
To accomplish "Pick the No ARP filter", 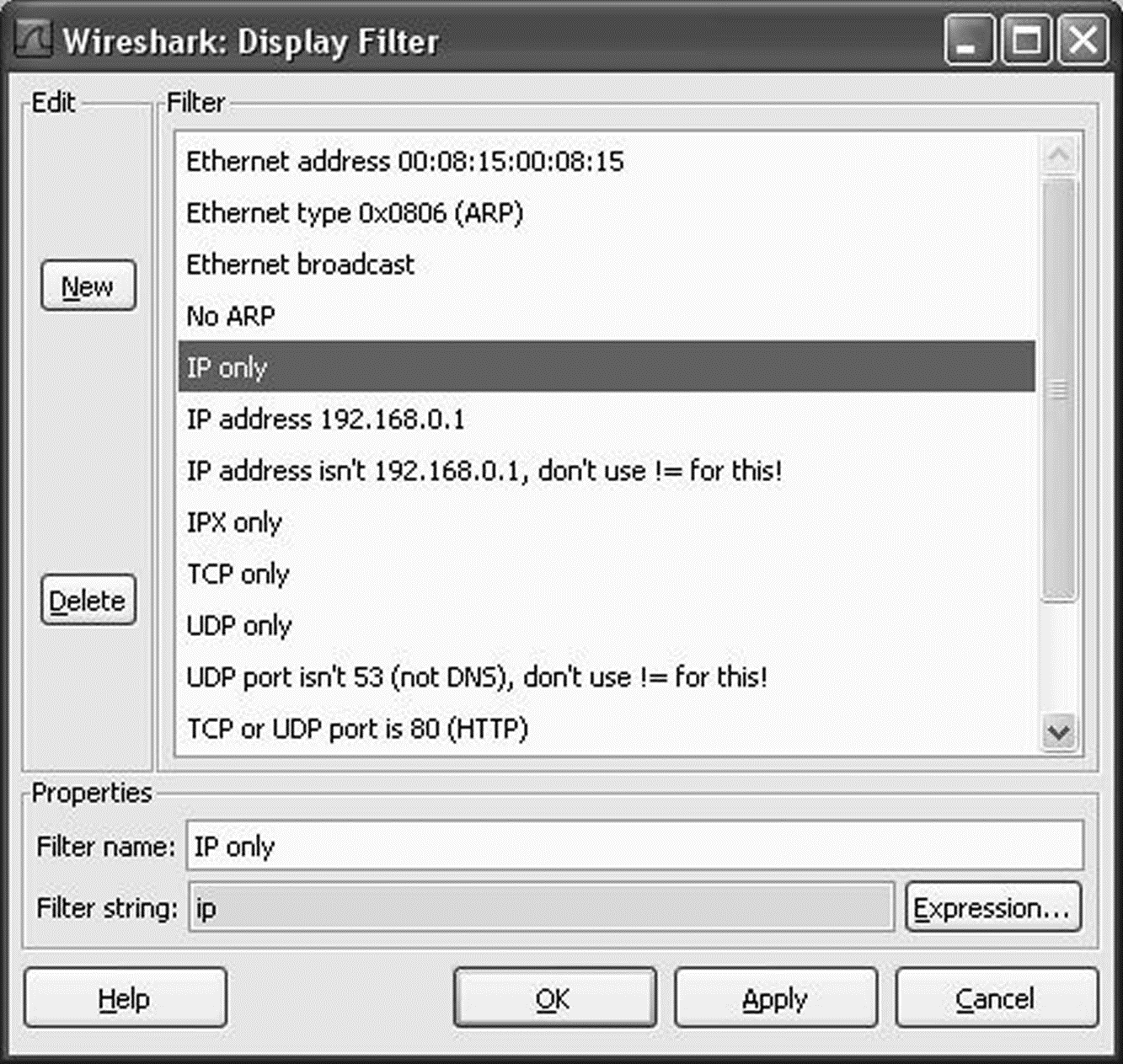I will [607, 315].
